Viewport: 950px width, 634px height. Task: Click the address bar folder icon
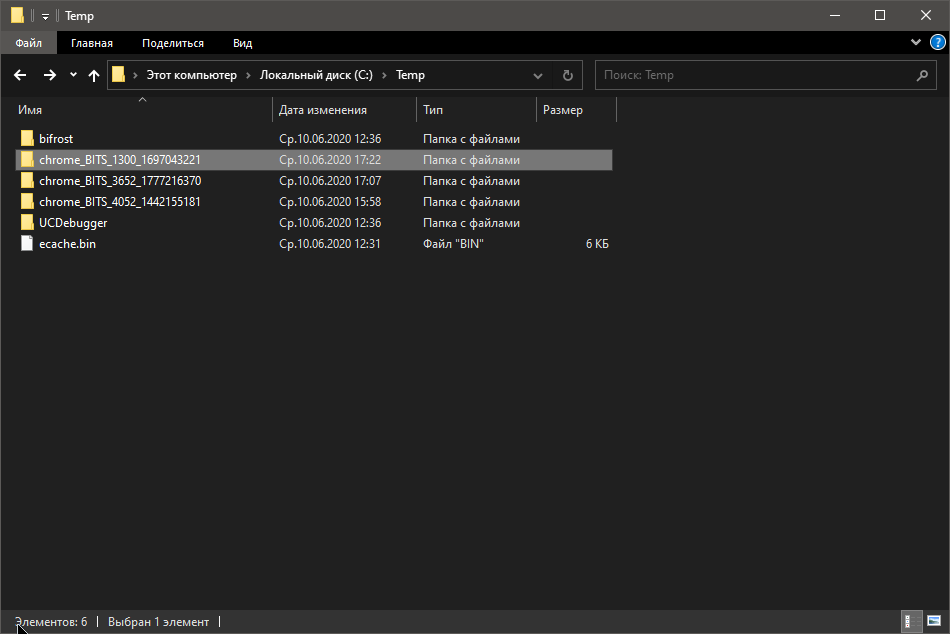pyautogui.click(x=119, y=75)
